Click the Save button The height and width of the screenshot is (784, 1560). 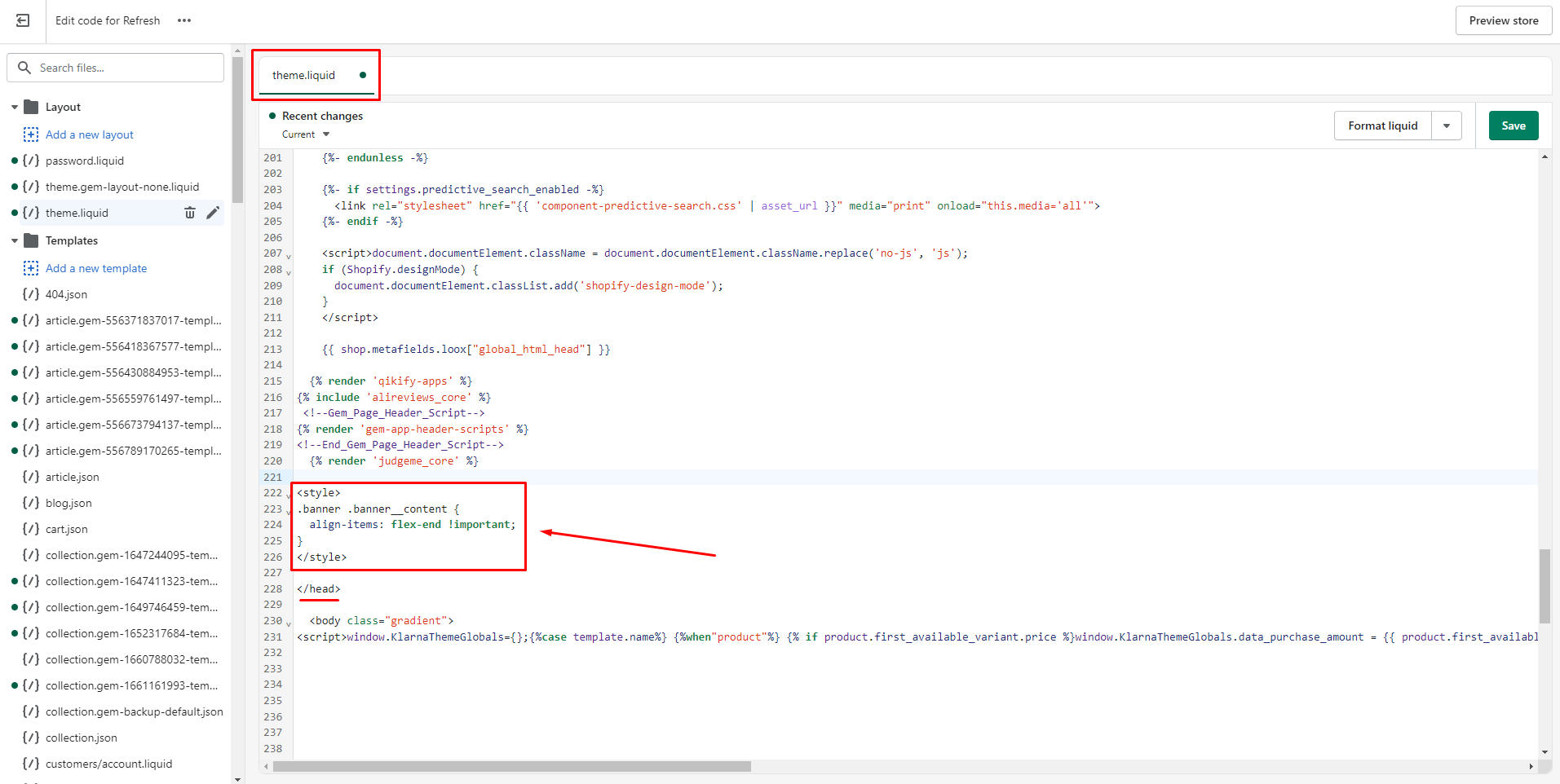click(x=1514, y=126)
